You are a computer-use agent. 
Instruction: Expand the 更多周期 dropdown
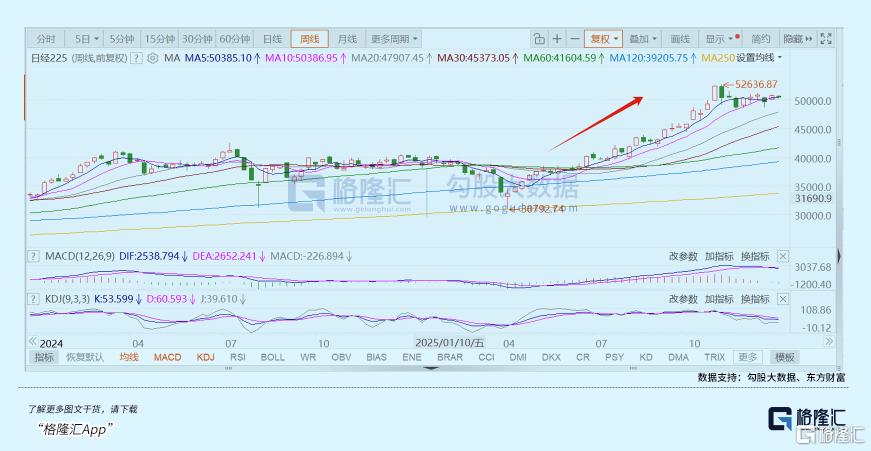click(x=390, y=39)
